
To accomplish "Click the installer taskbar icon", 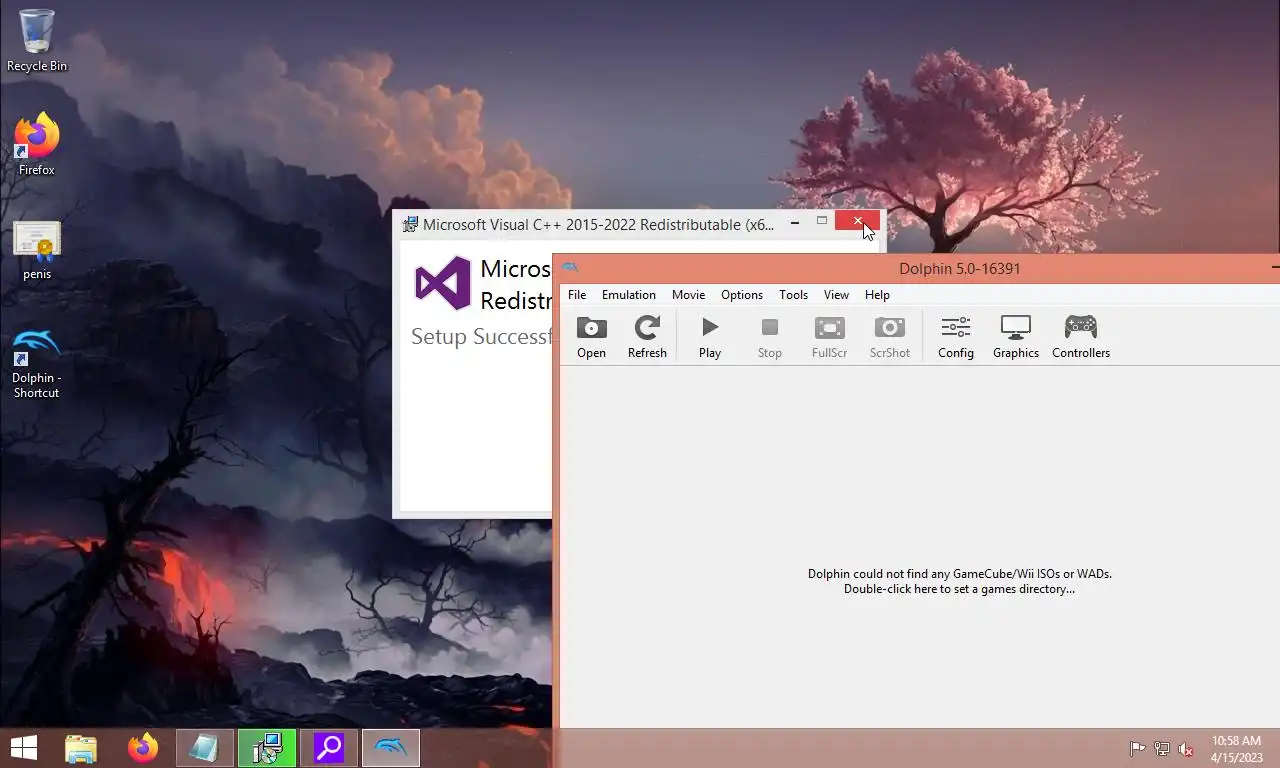I will (267, 748).
